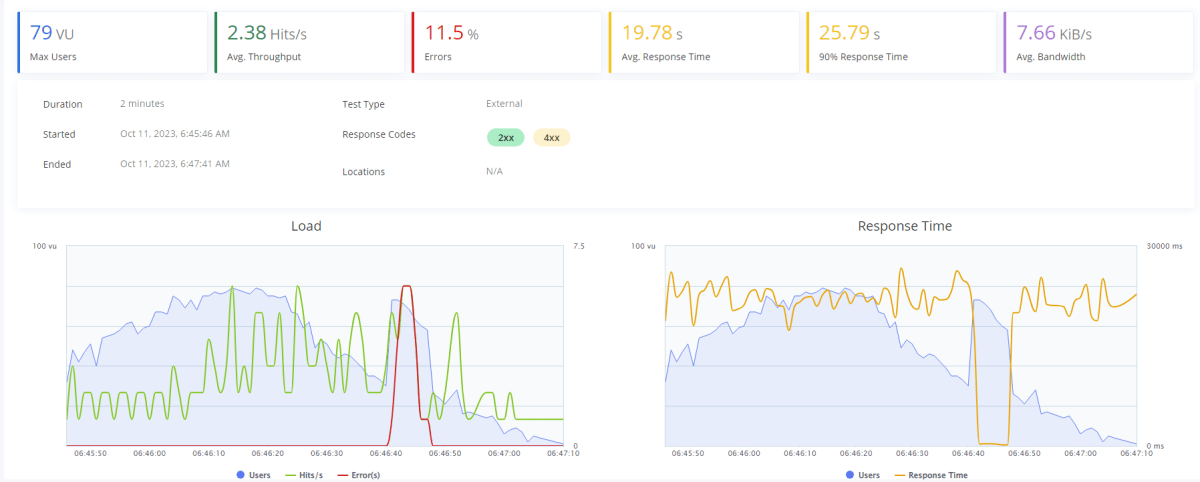Toggle Users legend in Load chart
This screenshot has height=482, width=1200.
pyautogui.click(x=253, y=475)
